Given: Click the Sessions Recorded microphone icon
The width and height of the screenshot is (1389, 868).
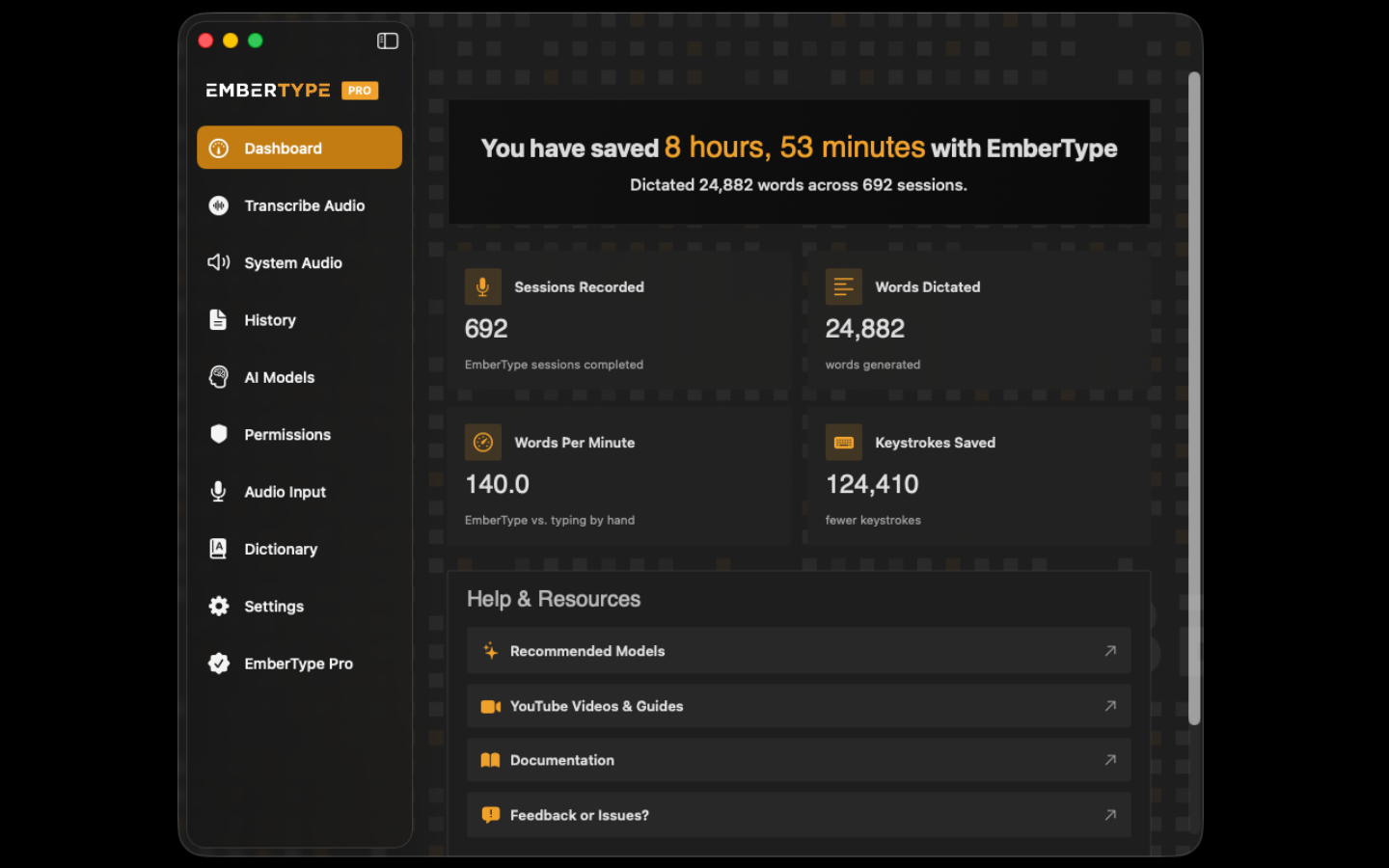Looking at the screenshot, I should (482, 286).
